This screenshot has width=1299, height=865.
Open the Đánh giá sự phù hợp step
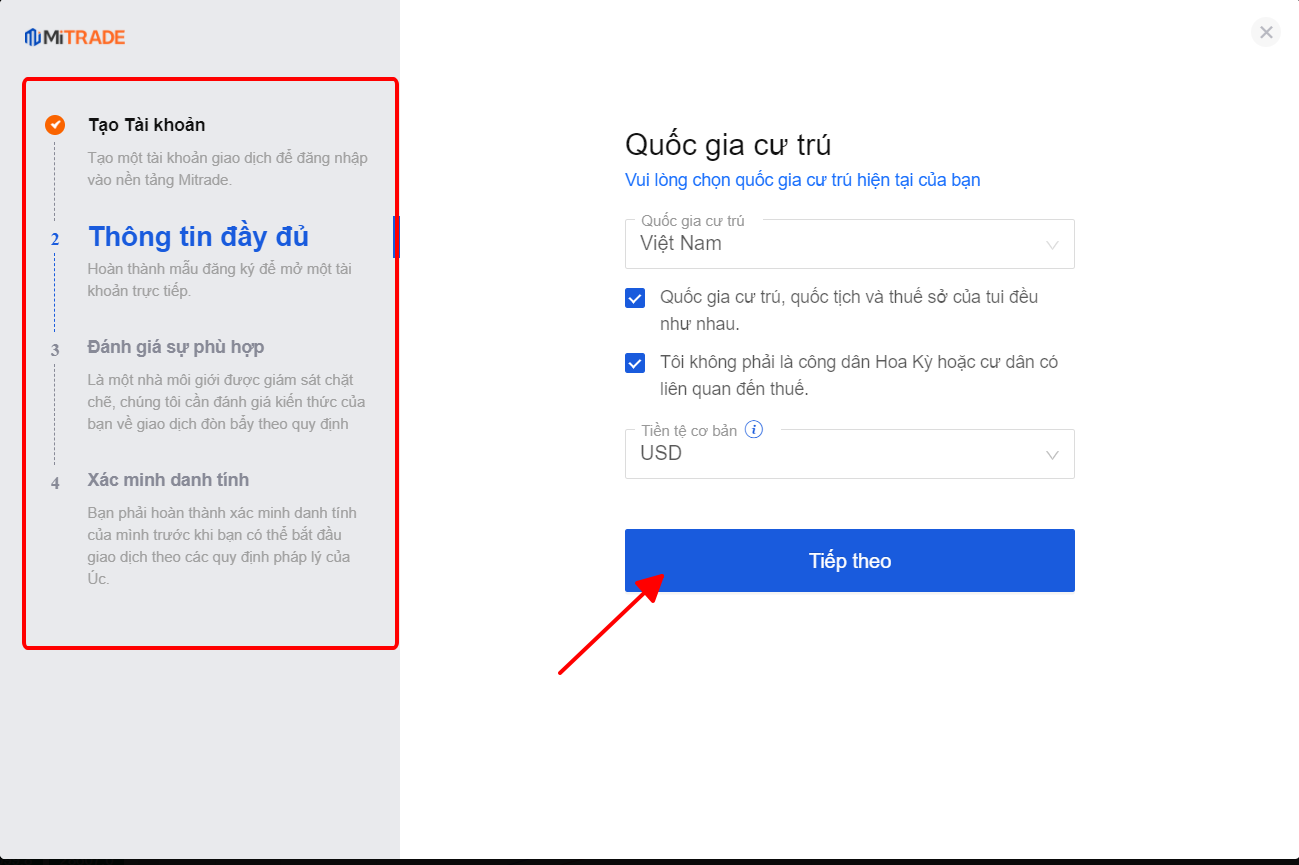click(x=176, y=347)
